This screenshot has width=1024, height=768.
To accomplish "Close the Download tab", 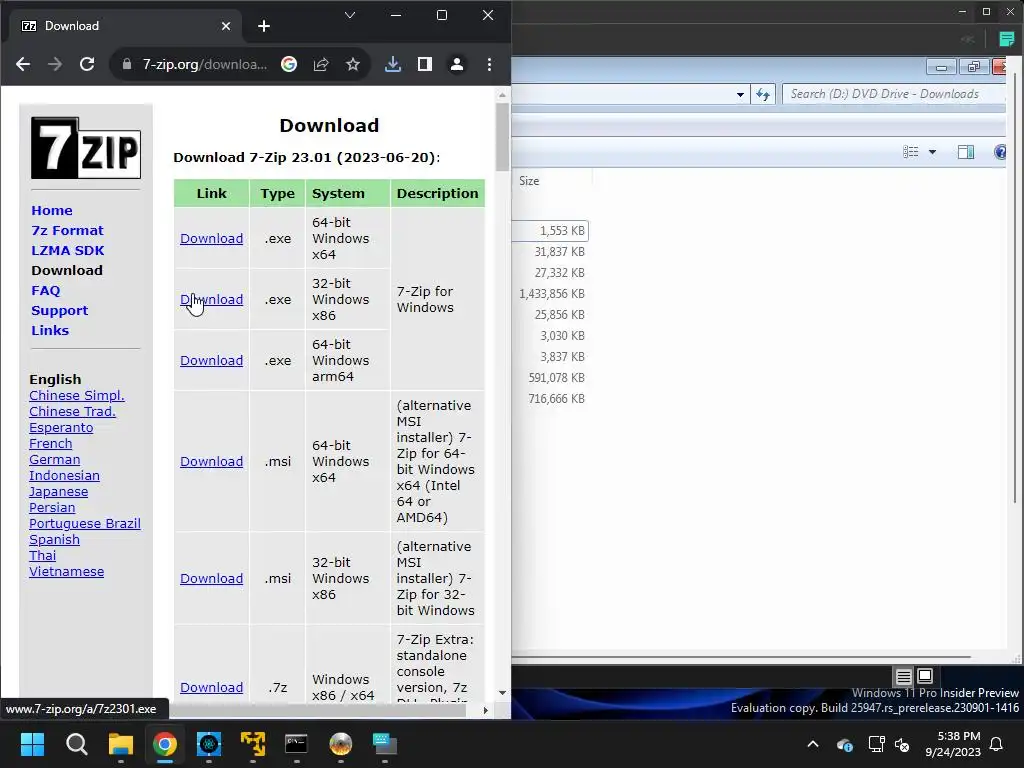I will 225,26.
